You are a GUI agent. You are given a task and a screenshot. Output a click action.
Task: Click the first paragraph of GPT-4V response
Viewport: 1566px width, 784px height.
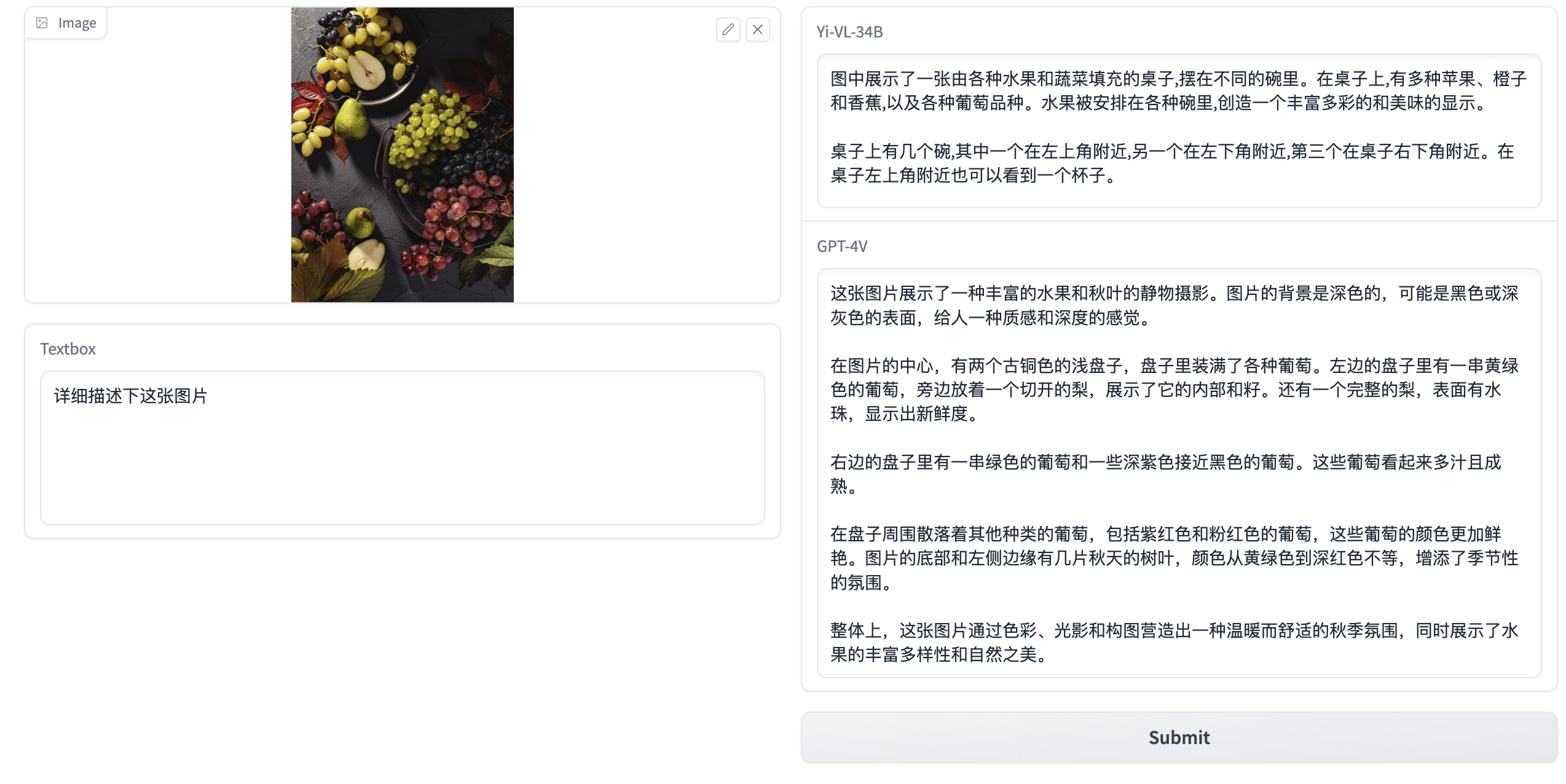(1174, 305)
